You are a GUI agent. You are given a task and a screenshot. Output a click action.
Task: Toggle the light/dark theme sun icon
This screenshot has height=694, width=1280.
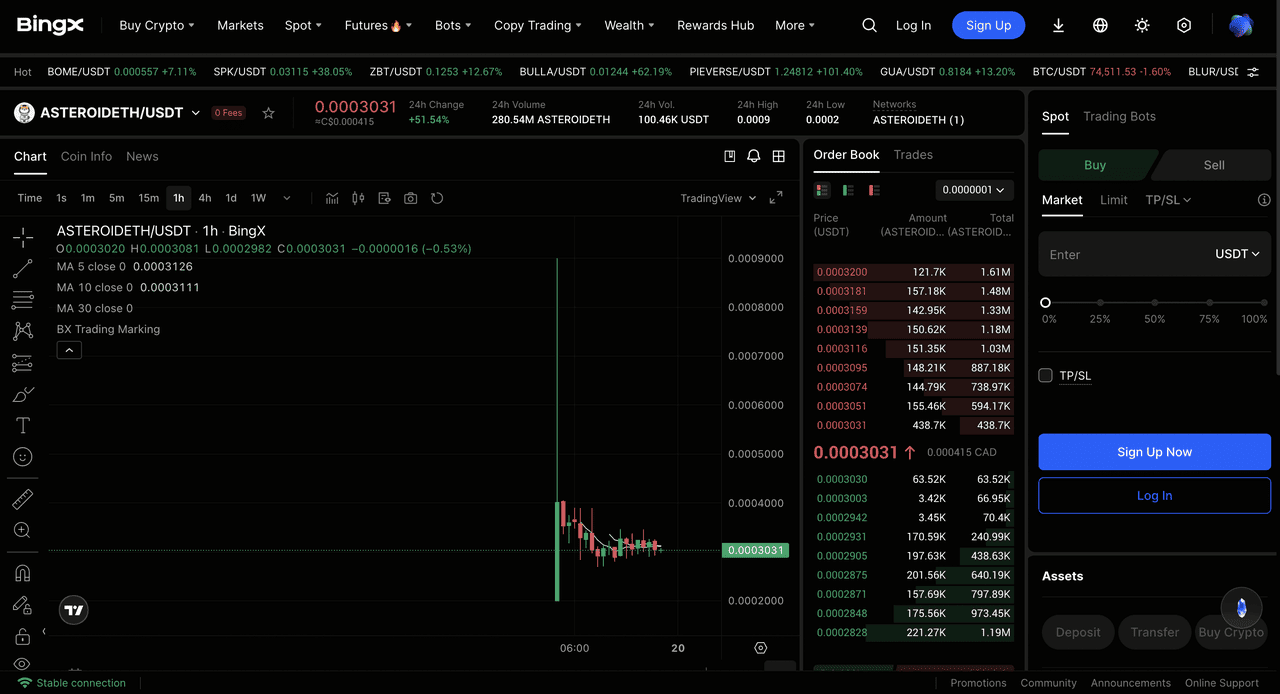pyautogui.click(x=1142, y=25)
